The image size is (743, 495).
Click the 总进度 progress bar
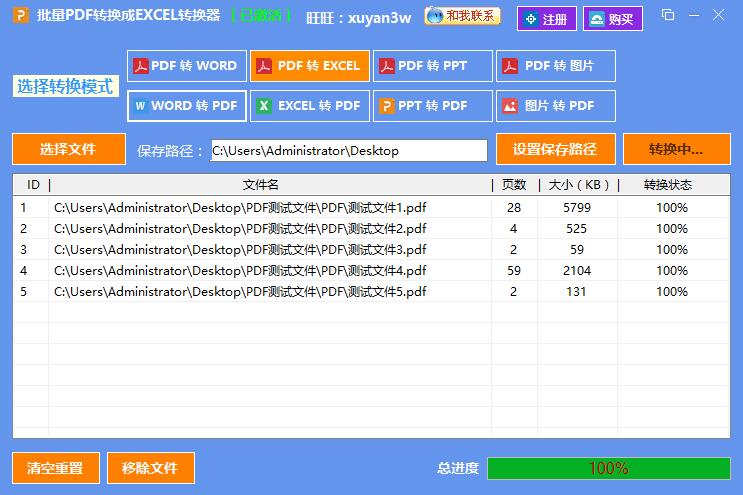point(608,468)
